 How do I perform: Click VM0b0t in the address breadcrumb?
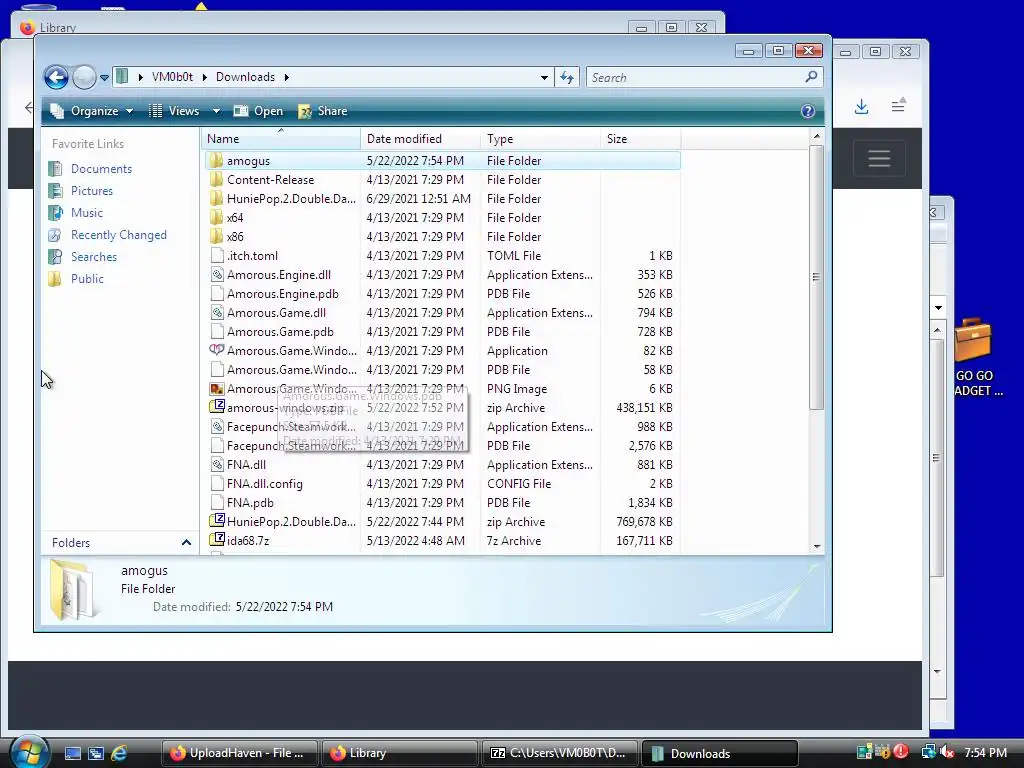click(172, 77)
